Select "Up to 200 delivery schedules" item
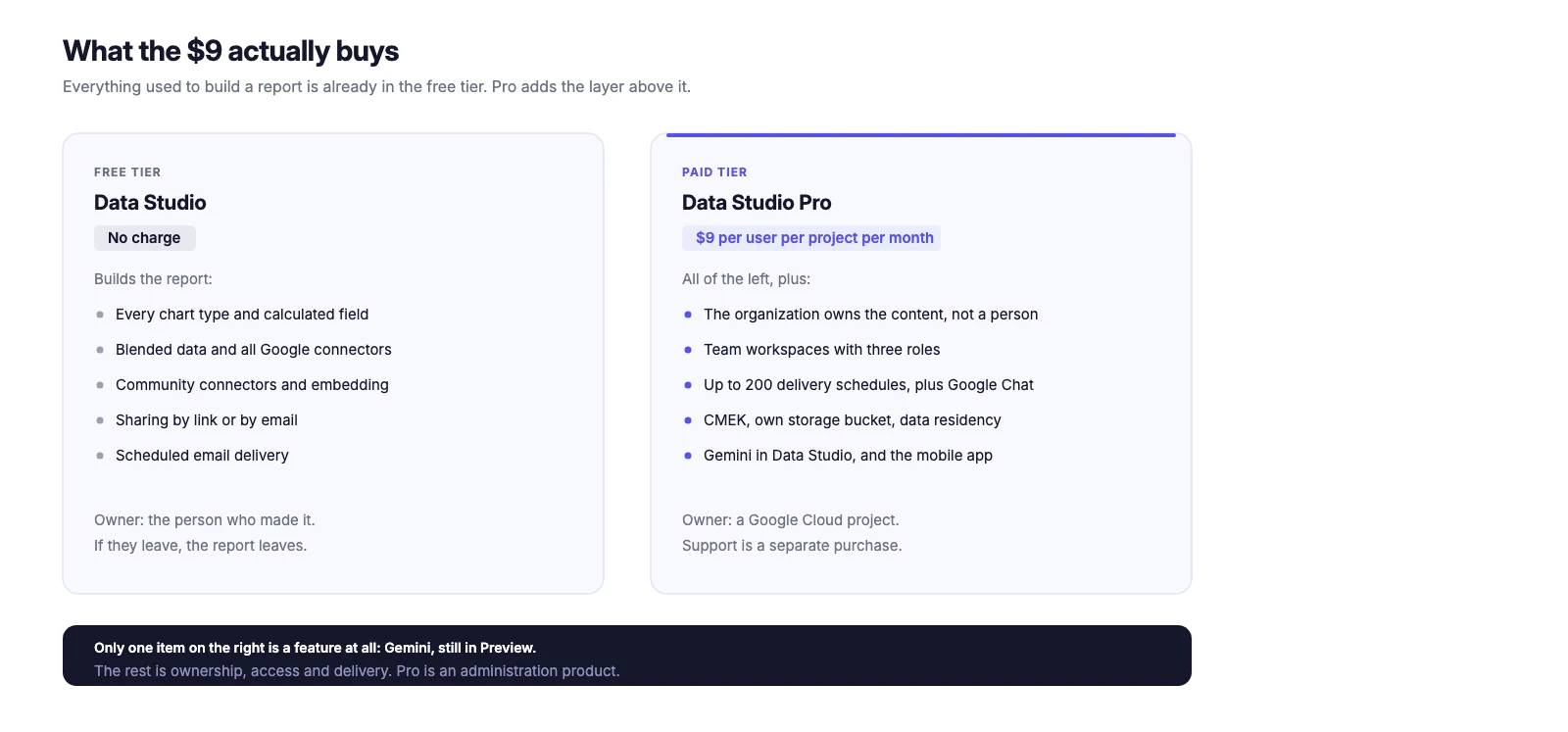This screenshot has width=1568, height=732. pyautogui.click(x=868, y=385)
